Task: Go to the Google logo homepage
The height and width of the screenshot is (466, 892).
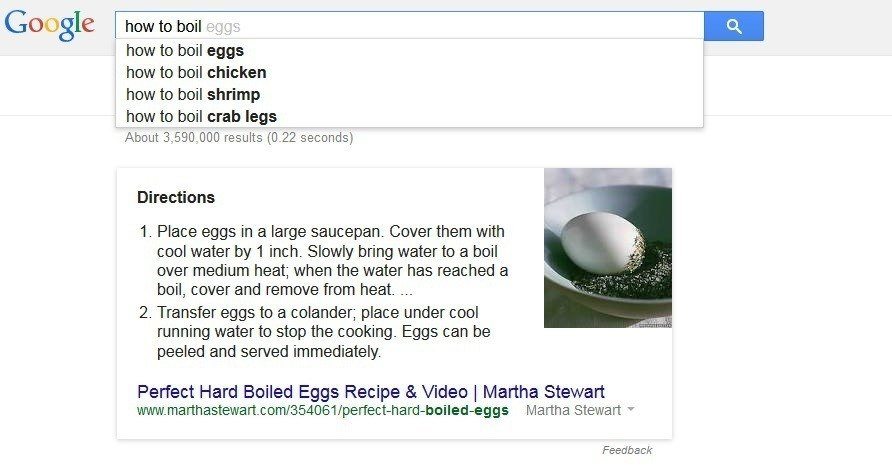Action: point(49,26)
